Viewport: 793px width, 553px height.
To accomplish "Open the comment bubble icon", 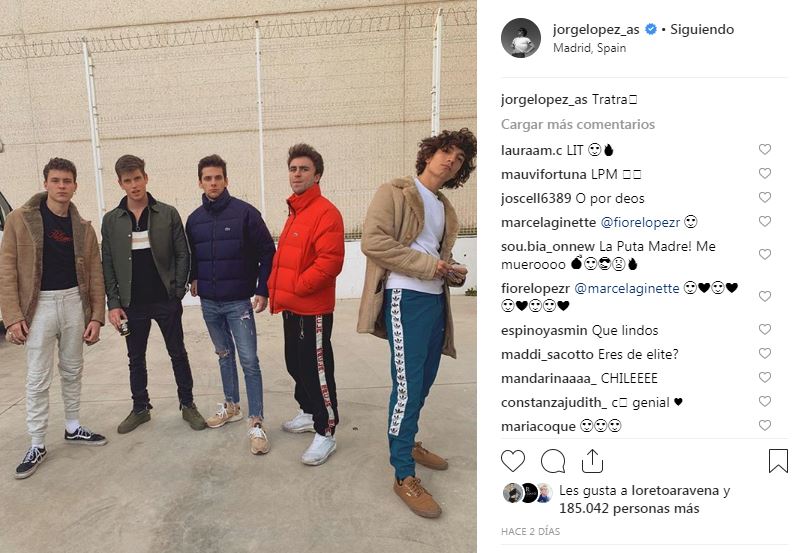I will [x=553, y=461].
